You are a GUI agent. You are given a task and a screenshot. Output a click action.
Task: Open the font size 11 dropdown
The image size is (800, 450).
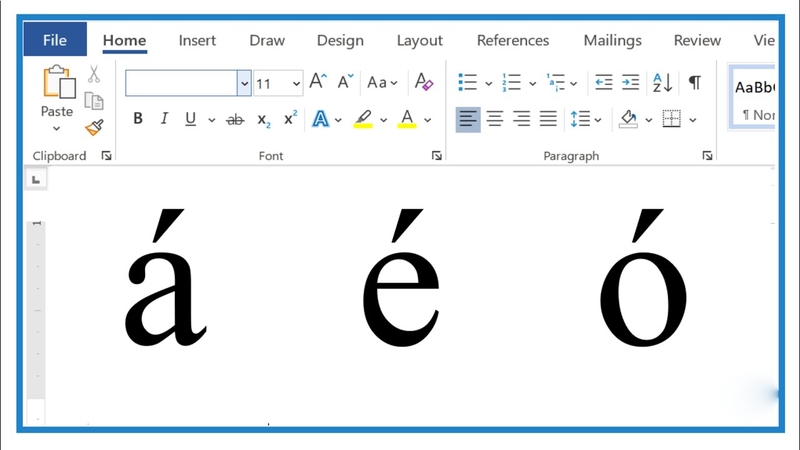click(296, 84)
